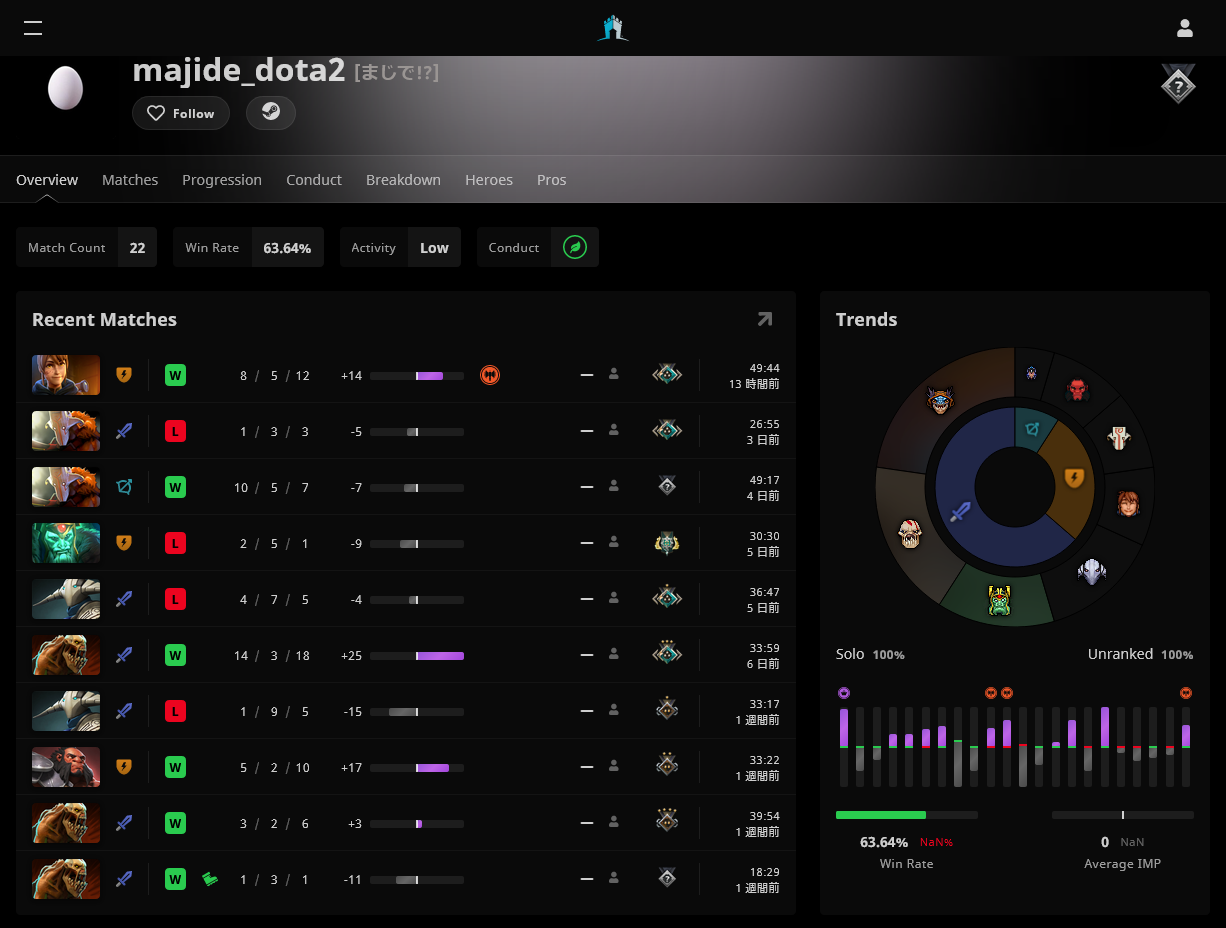Click the Stratz castle logo
1226x928 pixels.
click(613, 28)
